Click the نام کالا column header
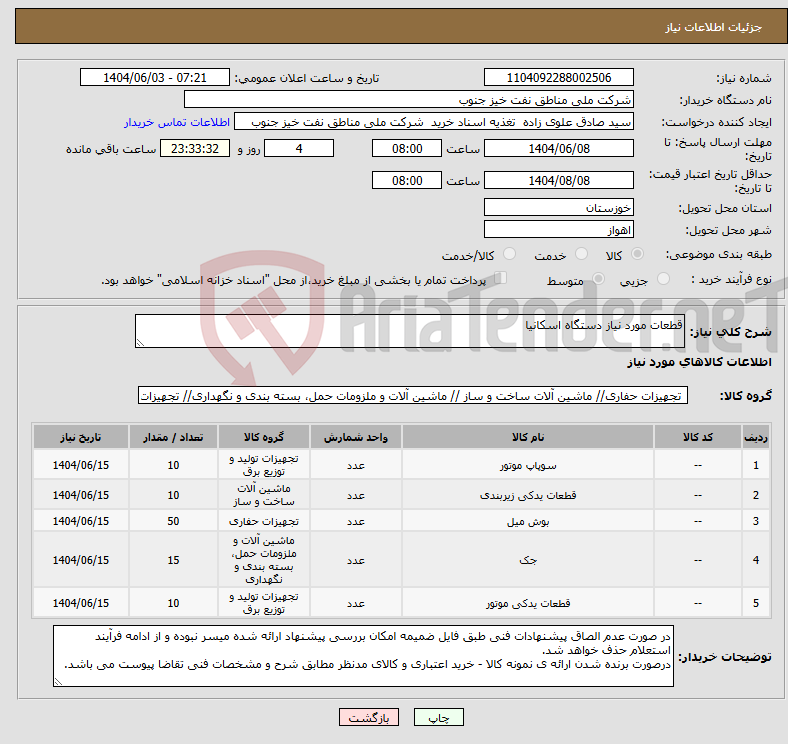The height and width of the screenshot is (744, 788). coord(528,437)
